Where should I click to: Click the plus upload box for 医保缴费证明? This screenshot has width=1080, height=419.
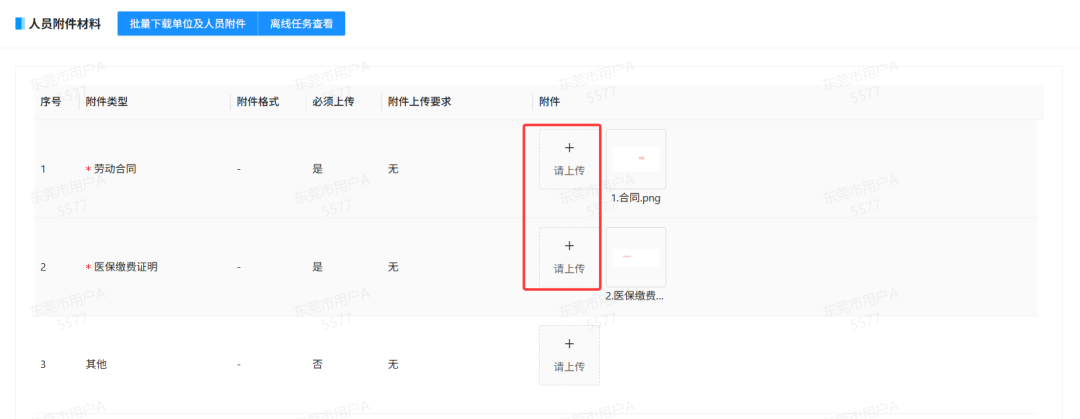(x=569, y=257)
